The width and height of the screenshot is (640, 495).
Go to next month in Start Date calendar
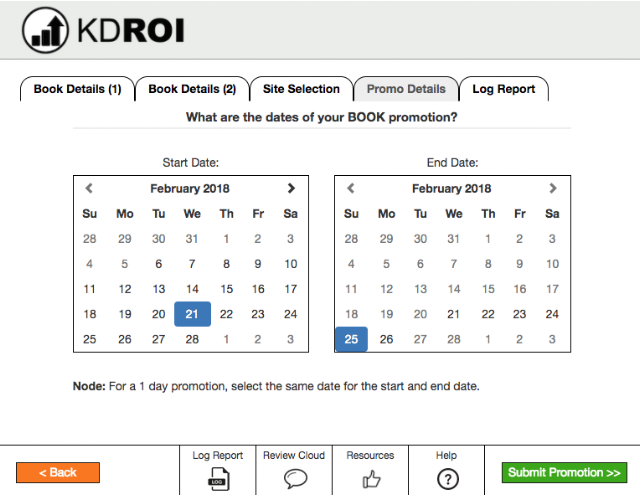291,188
